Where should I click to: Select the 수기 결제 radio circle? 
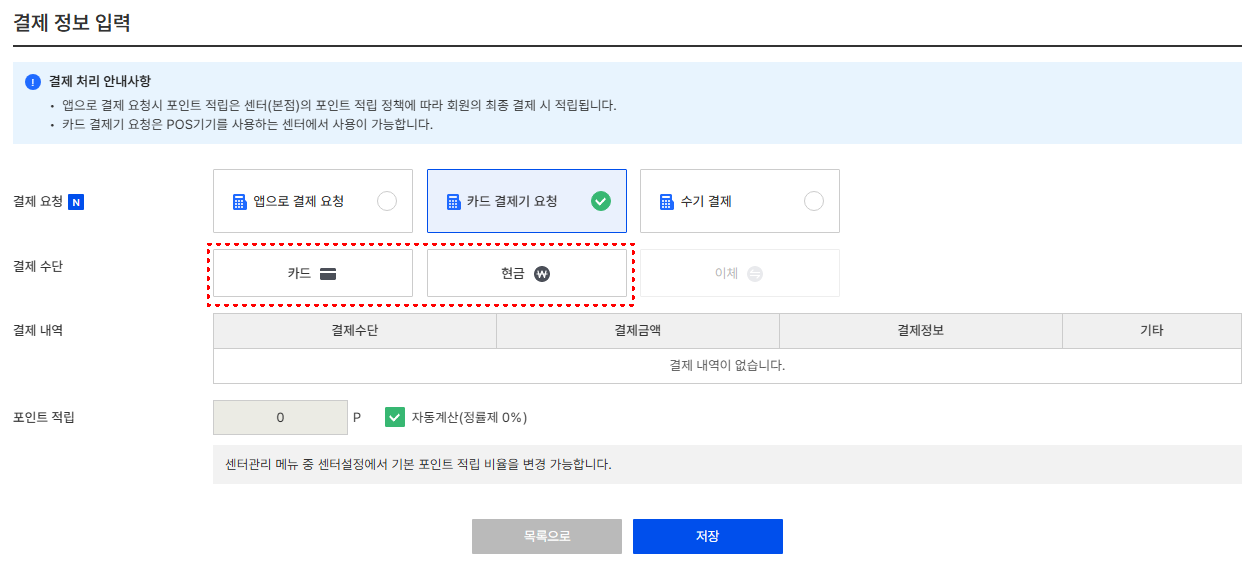click(x=814, y=201)
